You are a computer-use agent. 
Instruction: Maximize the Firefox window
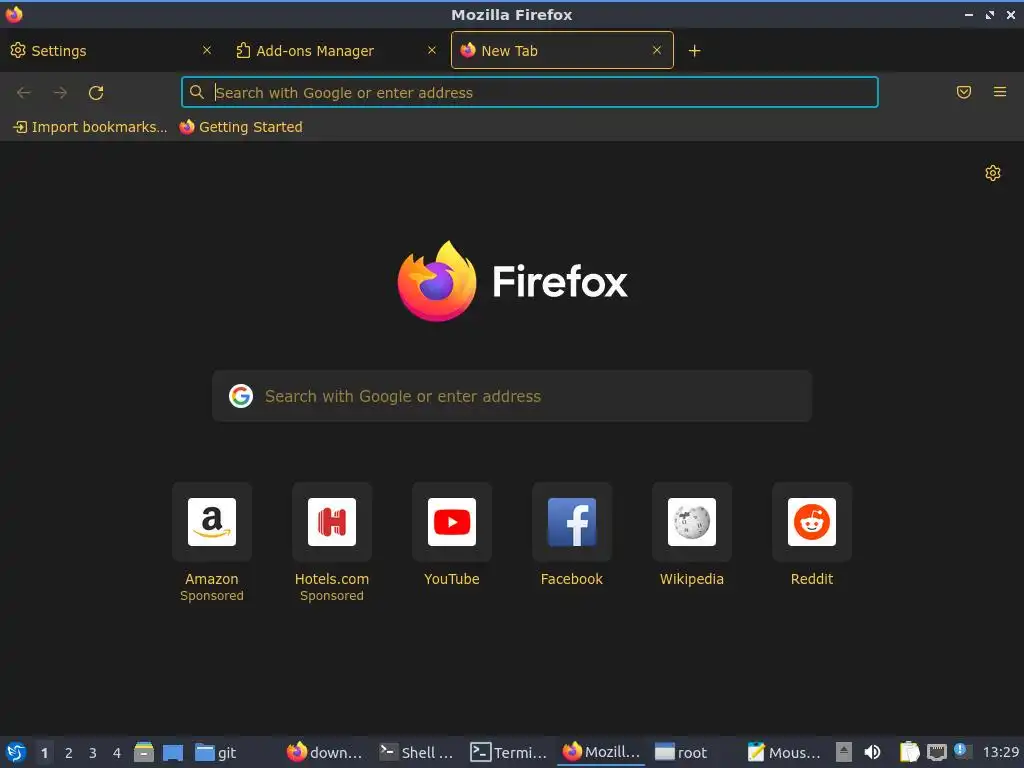(990, 14)
